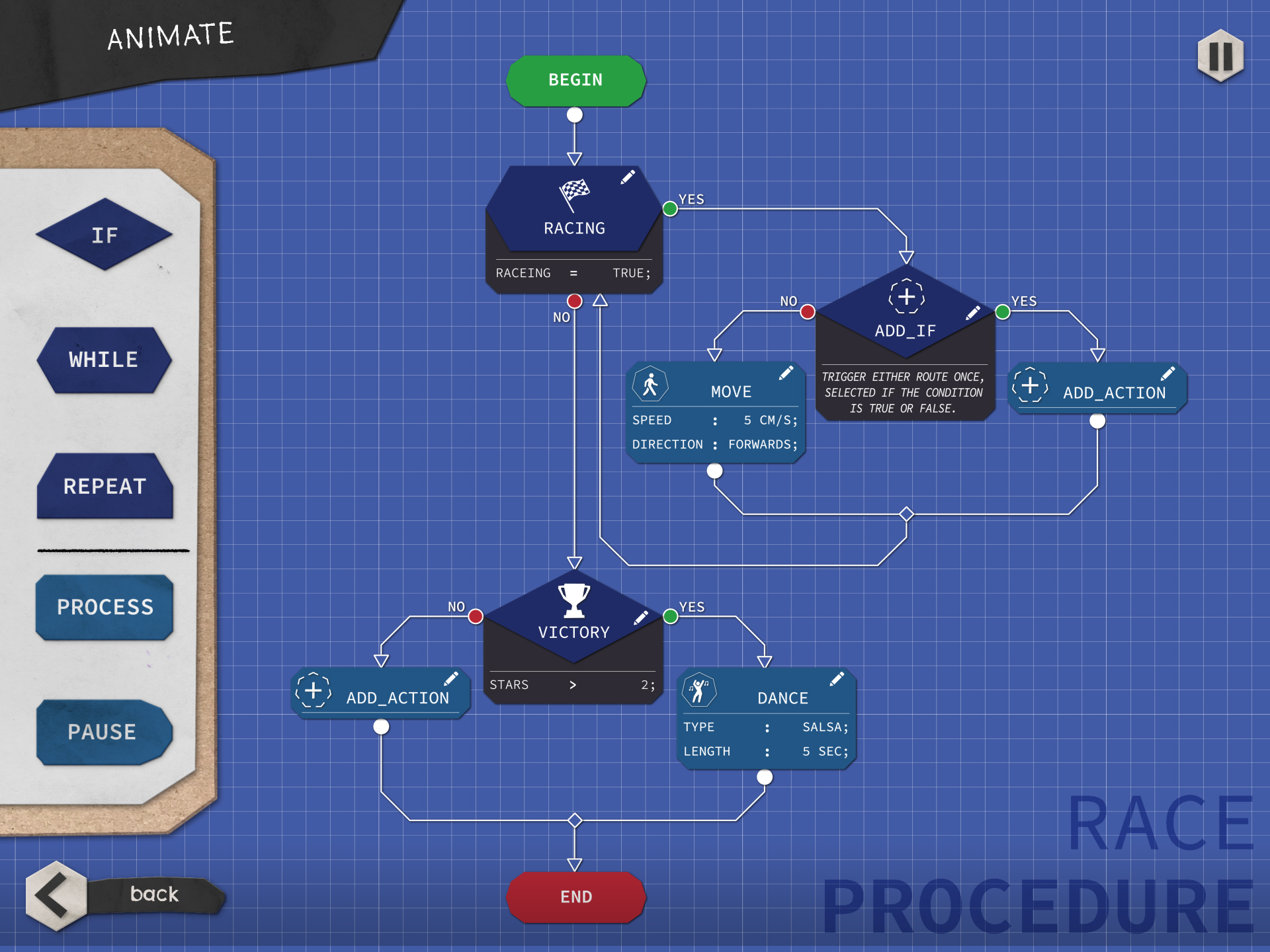The image size is (1270, 952).
Task: Click the green YES connector on VICTORY
Action: 671,617
